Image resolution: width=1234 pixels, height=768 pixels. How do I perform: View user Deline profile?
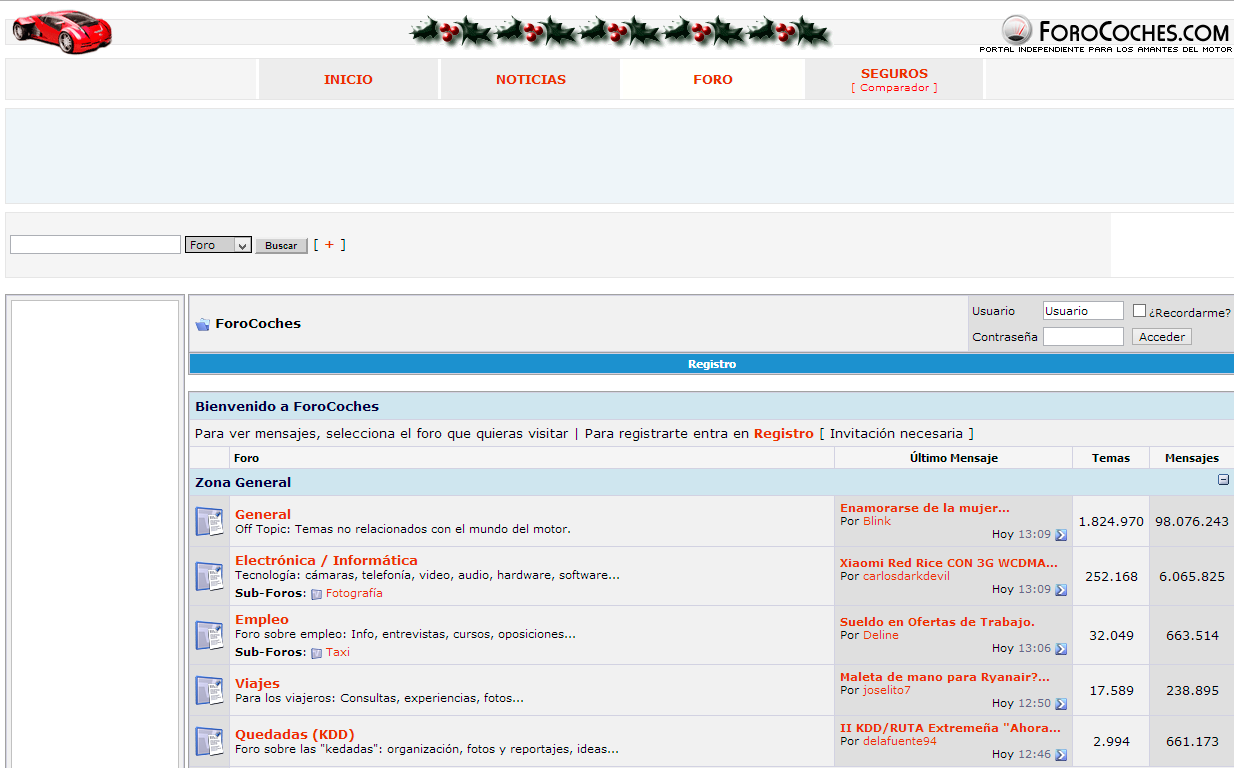[x=881, y=635]
